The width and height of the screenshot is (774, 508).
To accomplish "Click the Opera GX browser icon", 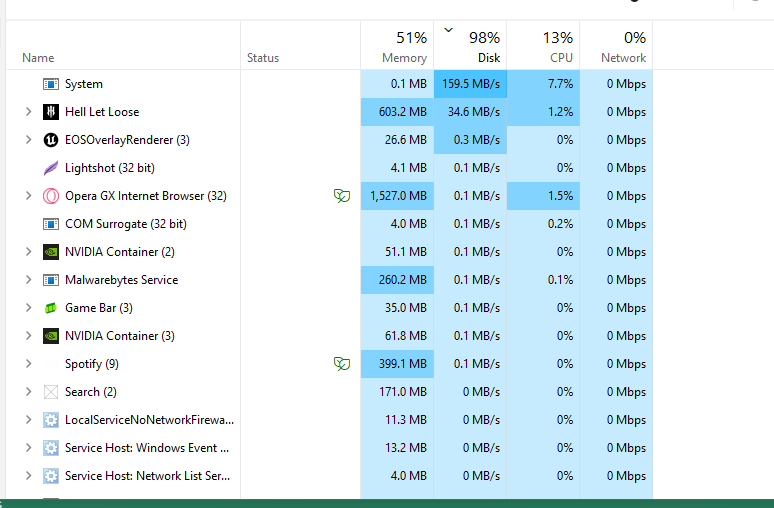I will point(51,196).
